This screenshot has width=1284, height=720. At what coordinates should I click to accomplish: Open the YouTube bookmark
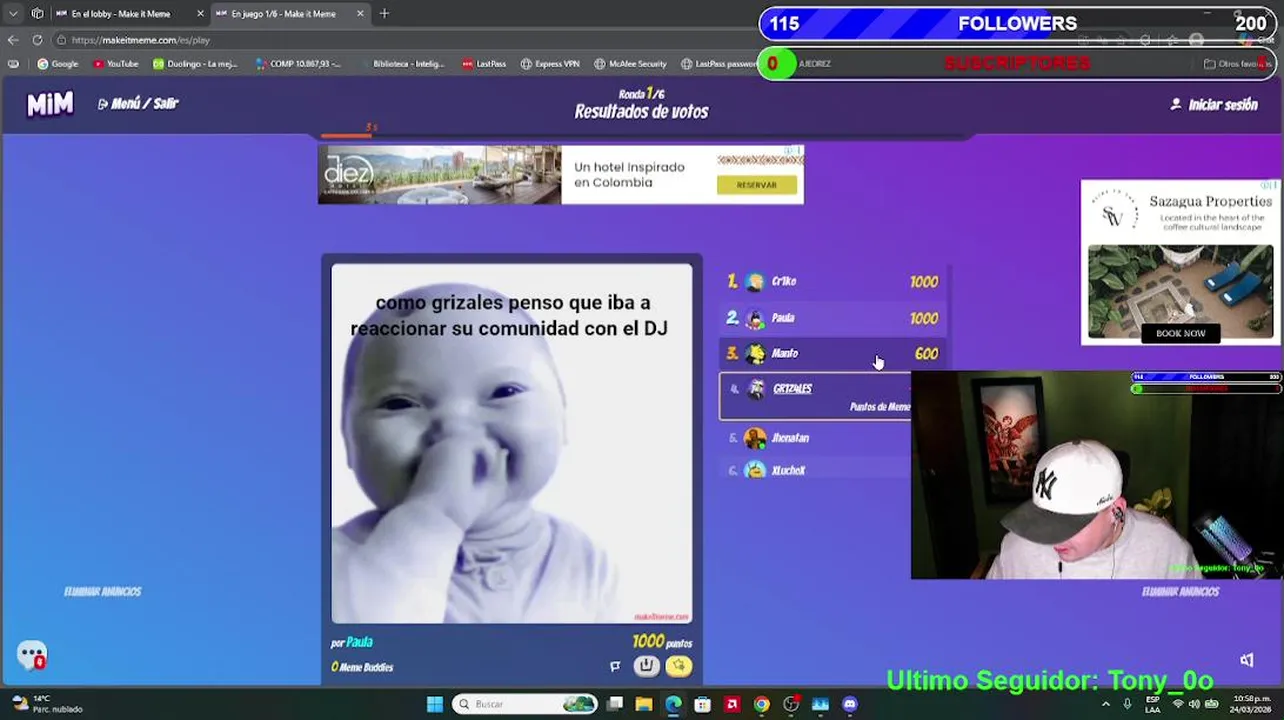click(116, 64)
